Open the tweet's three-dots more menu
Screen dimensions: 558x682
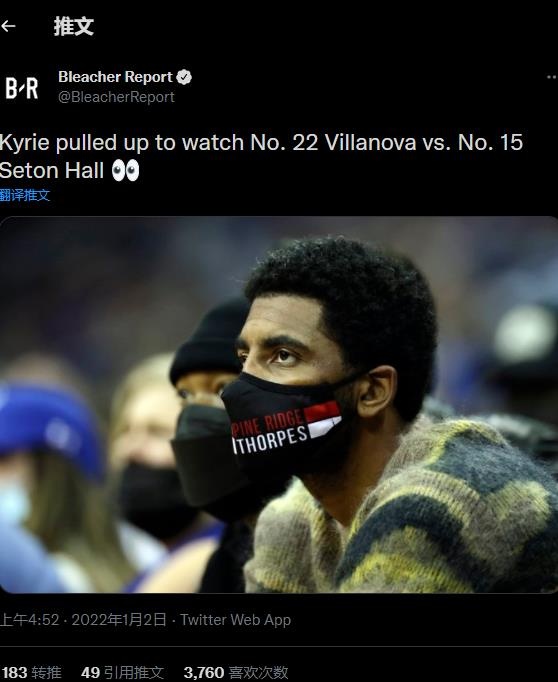[551, 77]
